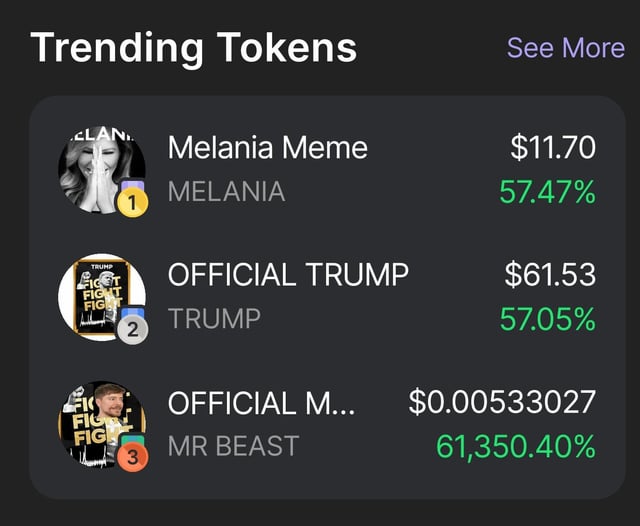Viewport: 640px width, 526px height.
Task: Click the silver rank 2 badge
Action: point(132,330)
